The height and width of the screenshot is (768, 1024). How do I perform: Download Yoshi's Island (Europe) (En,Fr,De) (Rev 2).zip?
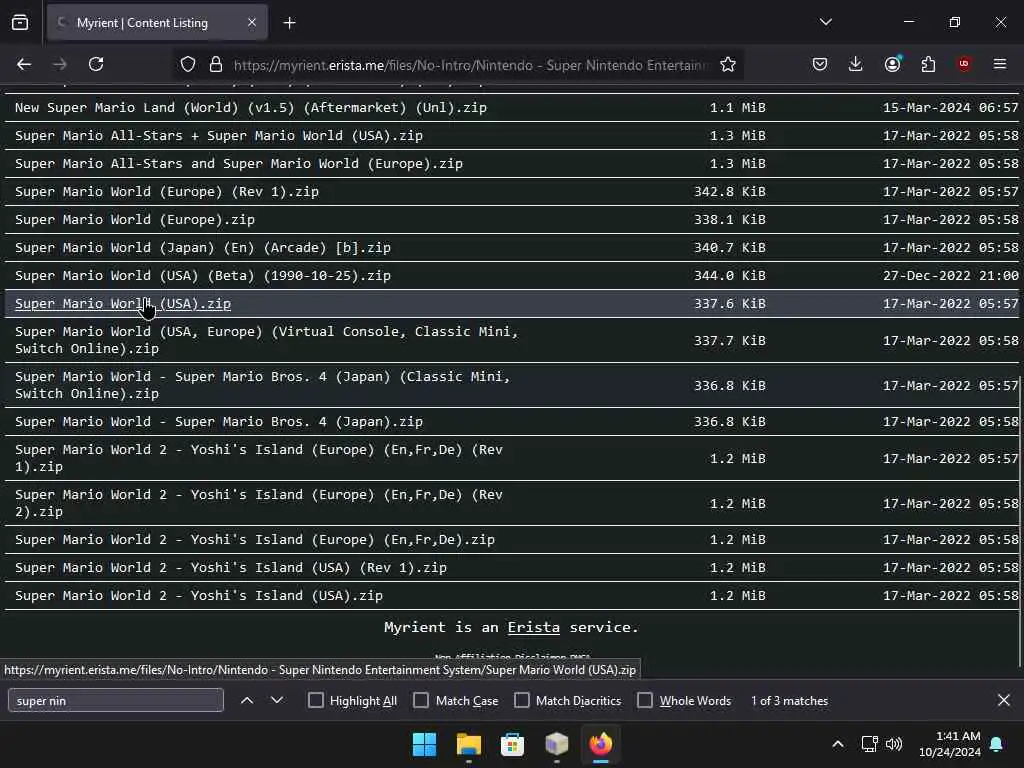pos(259,504)
